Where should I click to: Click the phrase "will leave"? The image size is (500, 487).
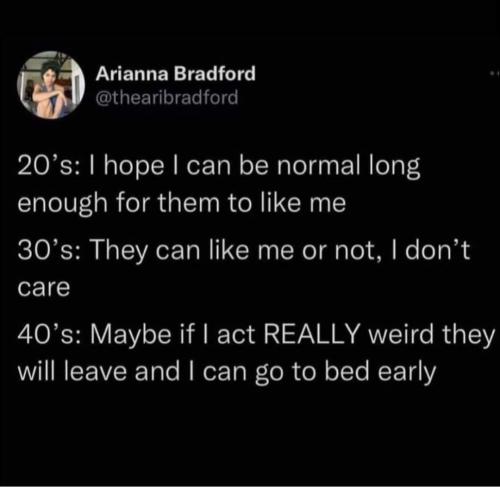pos(72,372)
